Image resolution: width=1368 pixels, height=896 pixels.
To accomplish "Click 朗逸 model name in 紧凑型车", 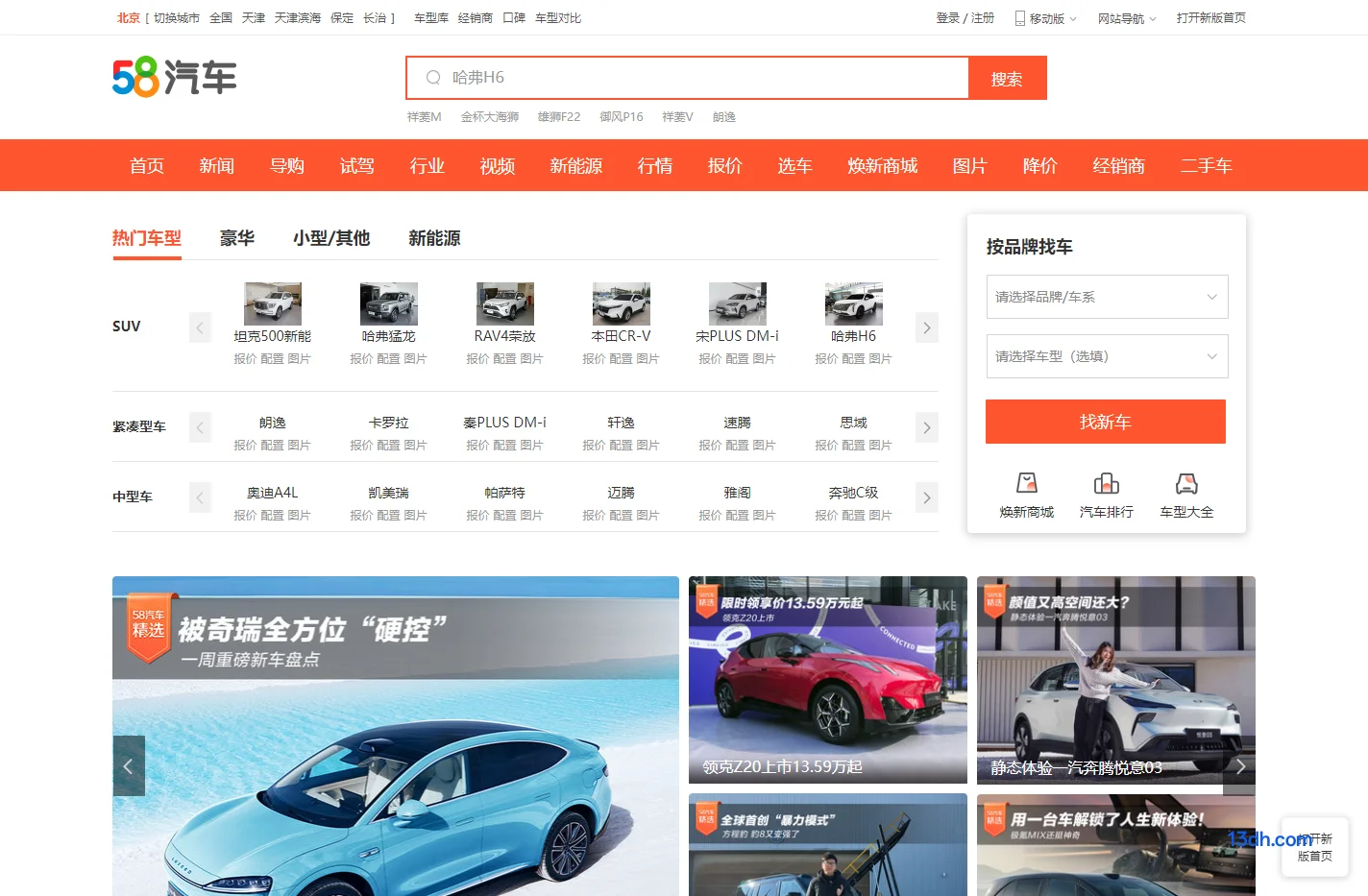I will [273, 423].
